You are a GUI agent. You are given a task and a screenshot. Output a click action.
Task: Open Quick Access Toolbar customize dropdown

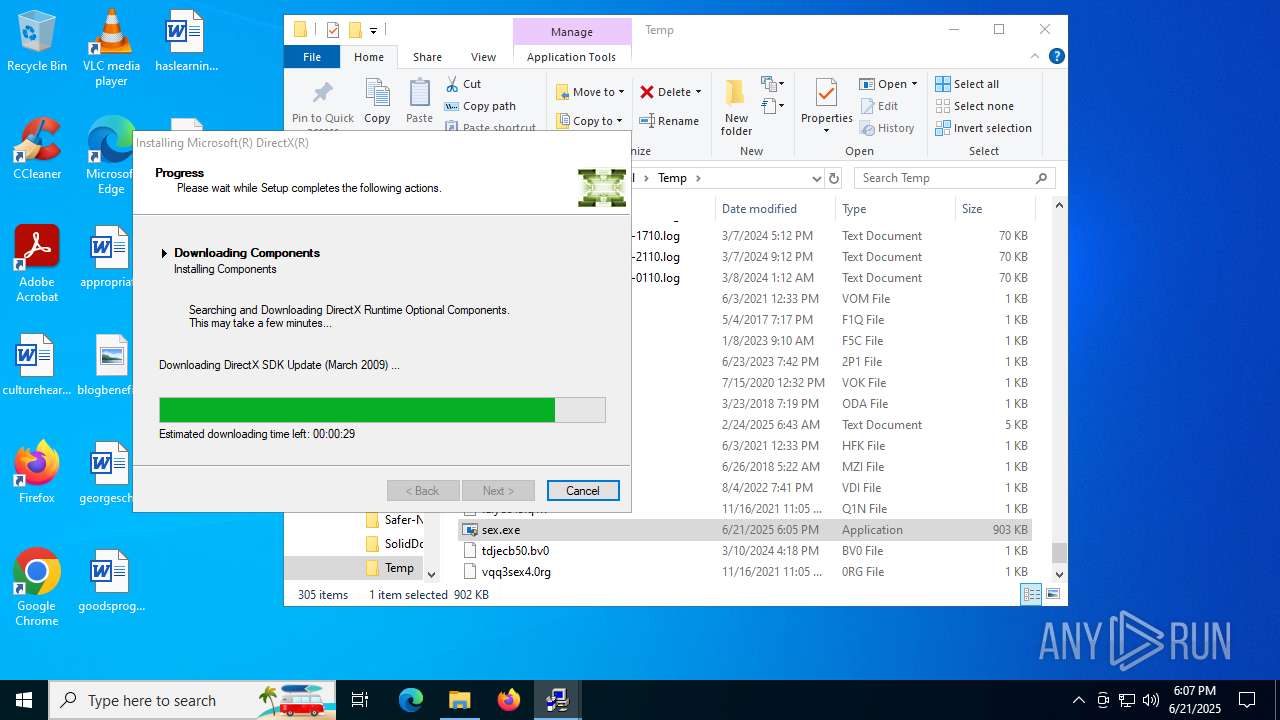tap(373, 30)
